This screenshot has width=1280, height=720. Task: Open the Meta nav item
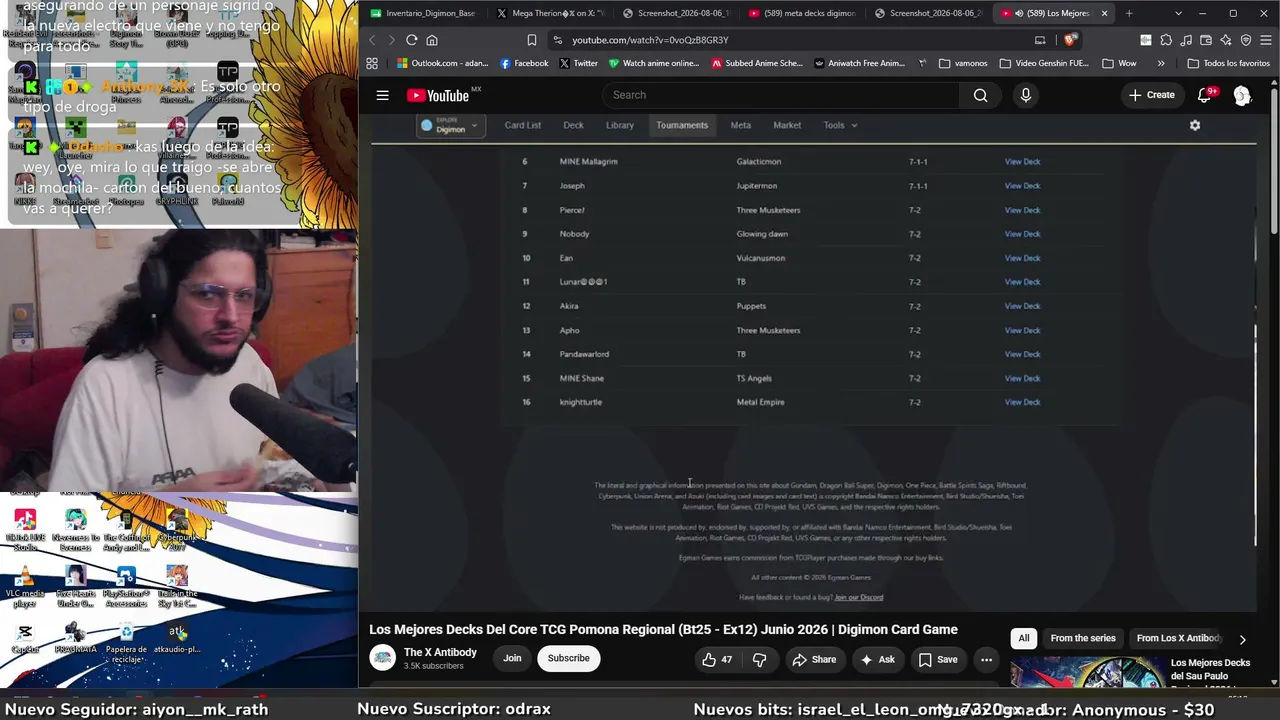[741, 125]
